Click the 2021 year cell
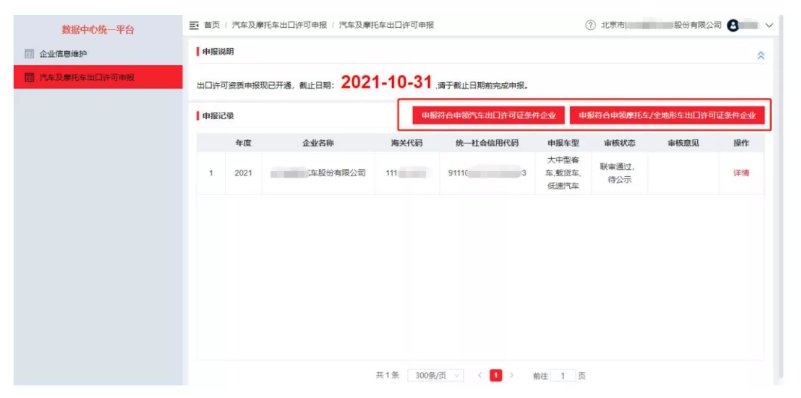Screen dimensions: 801x398 pyautogui.click(x=243, y=173)
